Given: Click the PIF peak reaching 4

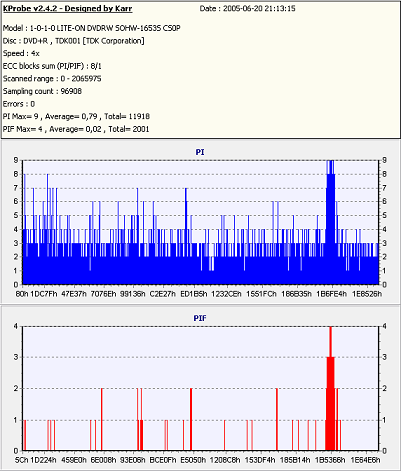Looking at the screenshot, I should coord(330,388).
